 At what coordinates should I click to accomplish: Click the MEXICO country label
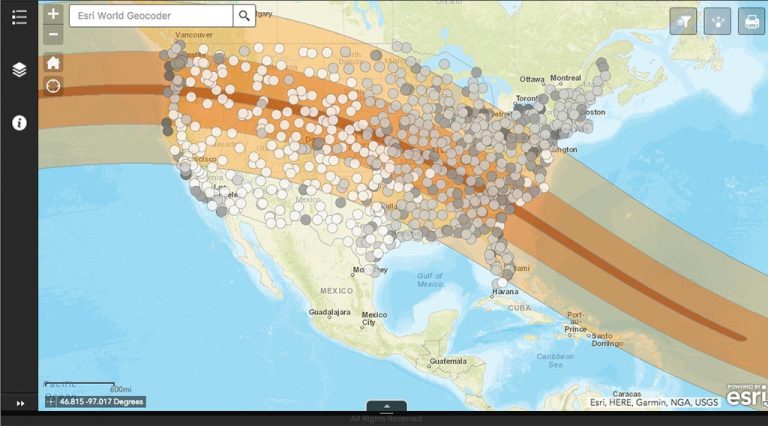[x=336, y=291]
